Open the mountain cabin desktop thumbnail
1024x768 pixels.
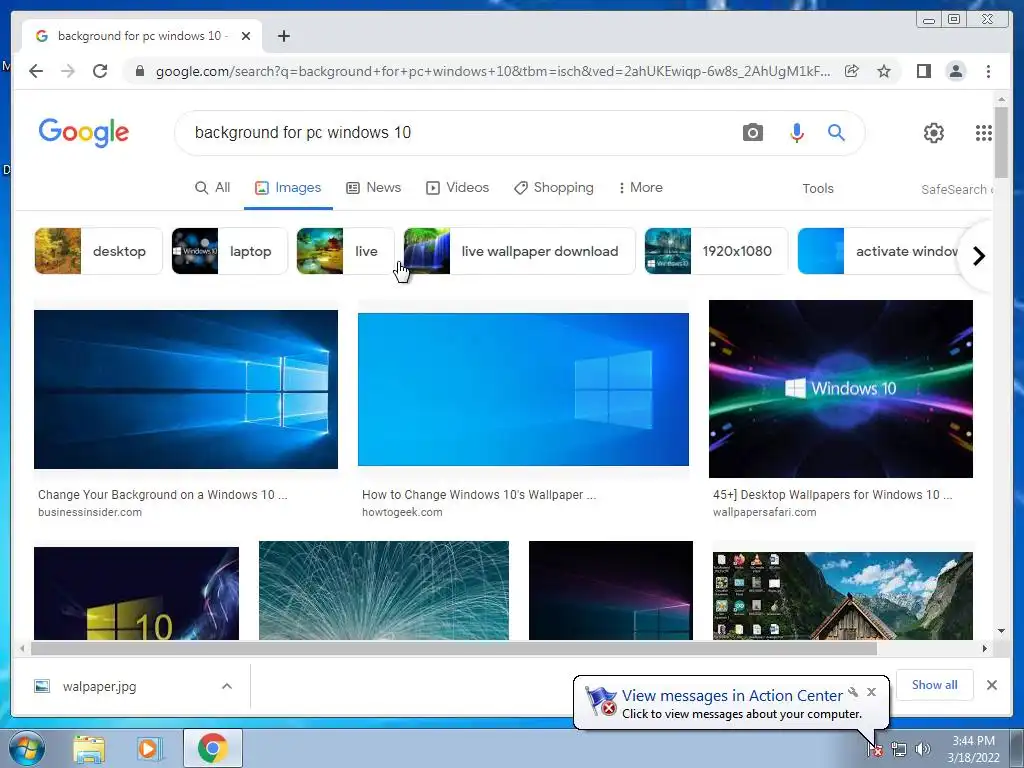point(842,596)
